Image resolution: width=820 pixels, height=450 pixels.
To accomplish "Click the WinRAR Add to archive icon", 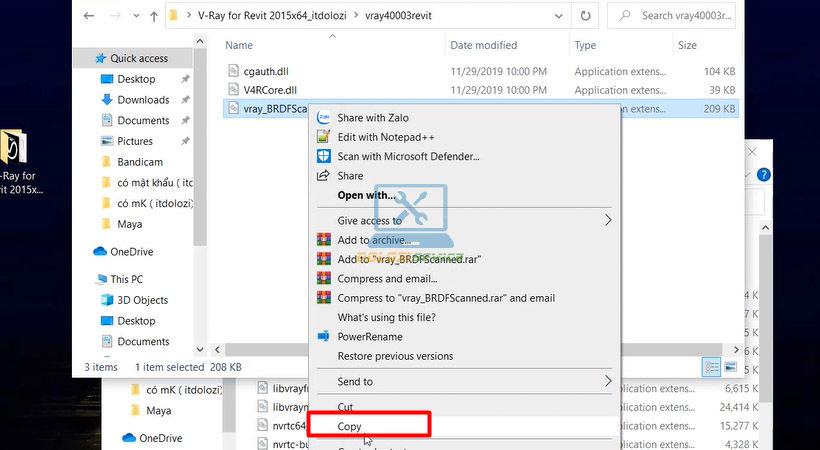I will [324, 240].
